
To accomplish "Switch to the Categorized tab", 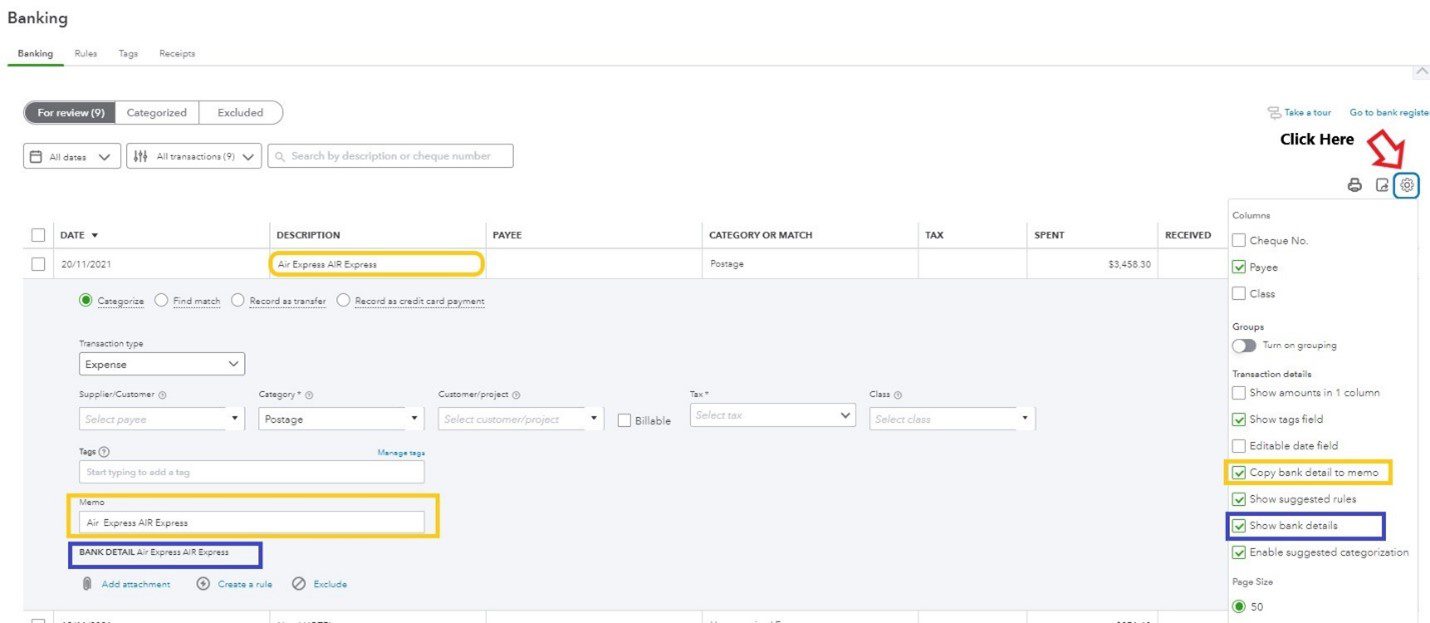I will point(156,112).
